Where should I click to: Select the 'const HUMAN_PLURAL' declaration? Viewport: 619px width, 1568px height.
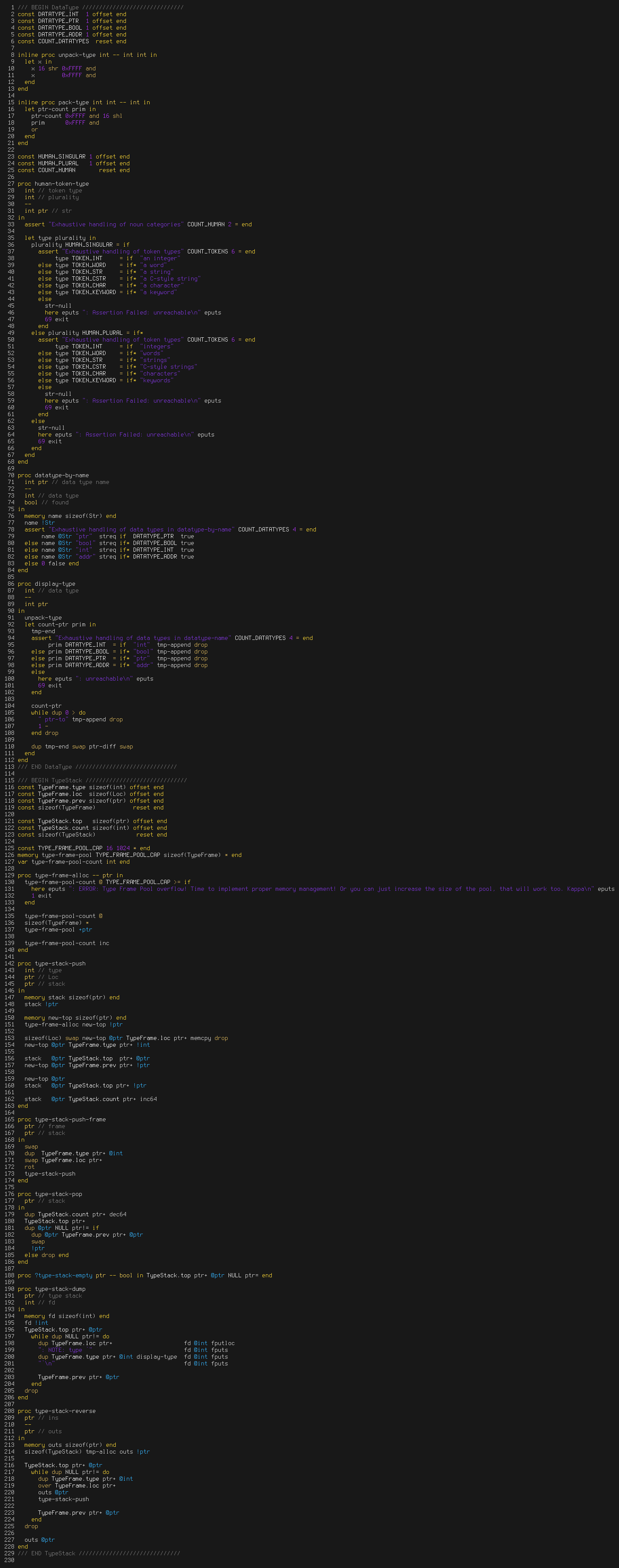74,163
